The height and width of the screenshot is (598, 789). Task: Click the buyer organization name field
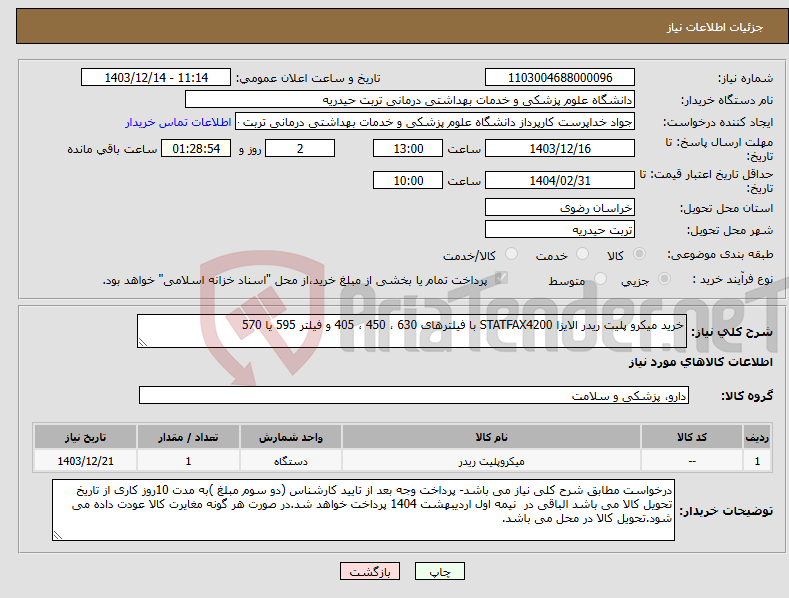coord(410,100)
